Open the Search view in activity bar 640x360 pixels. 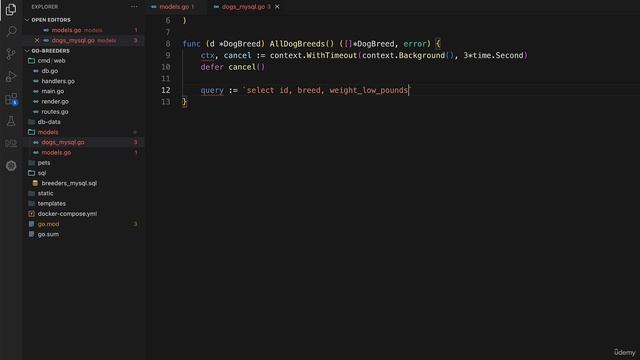pyautogui.click(x=11, y=31)
